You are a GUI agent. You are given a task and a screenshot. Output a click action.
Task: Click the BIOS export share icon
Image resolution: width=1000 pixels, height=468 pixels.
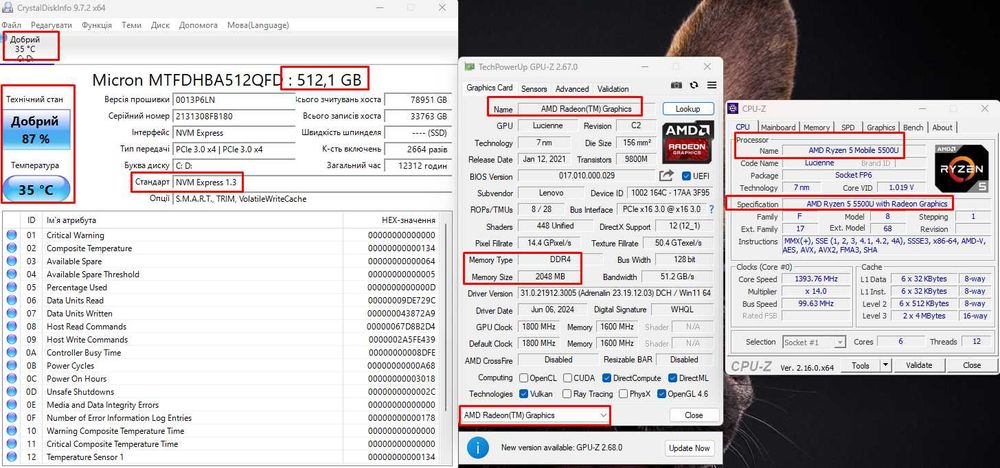pyautogui.click(x=666, y=175)
